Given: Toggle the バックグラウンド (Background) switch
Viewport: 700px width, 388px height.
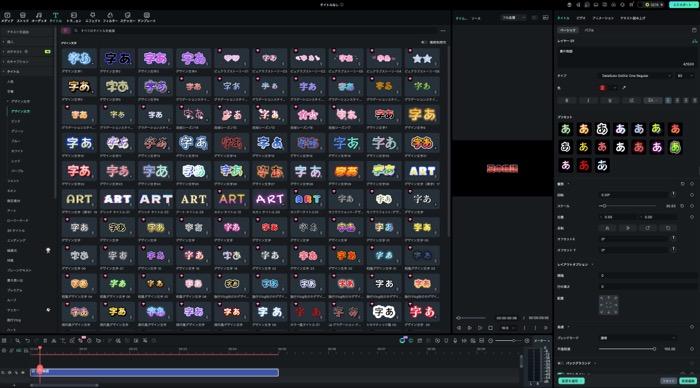Looking at the screenshot, I should point(560,363).
